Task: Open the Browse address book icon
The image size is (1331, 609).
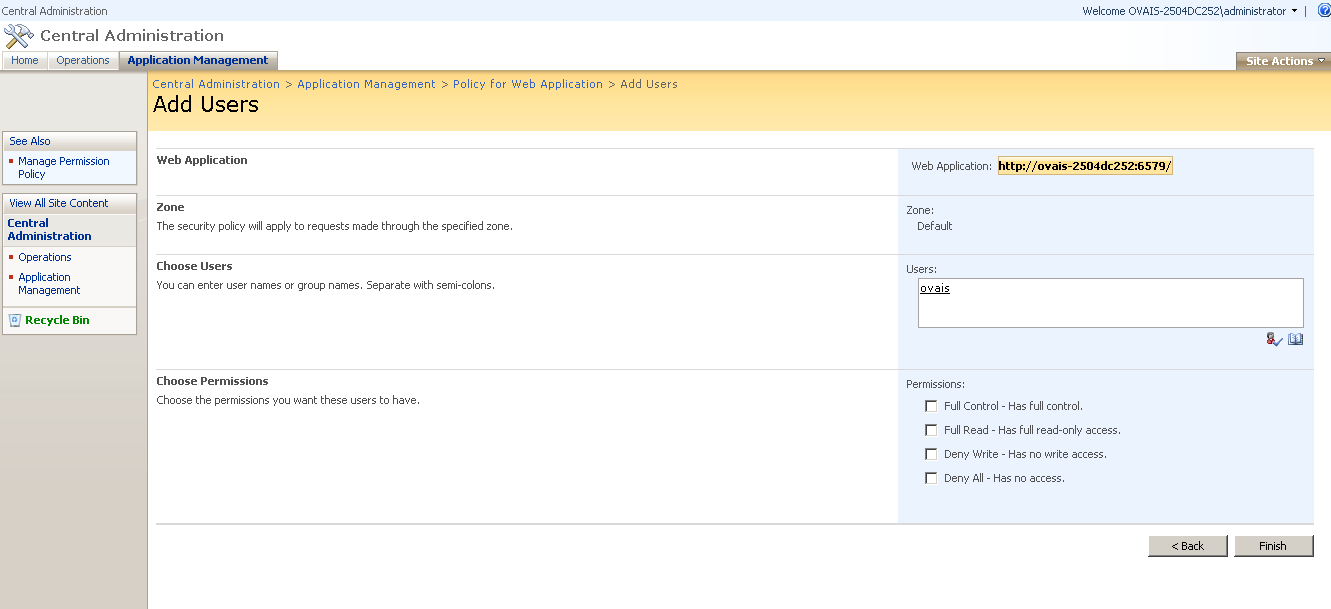Action: (x=1295, y=340)
